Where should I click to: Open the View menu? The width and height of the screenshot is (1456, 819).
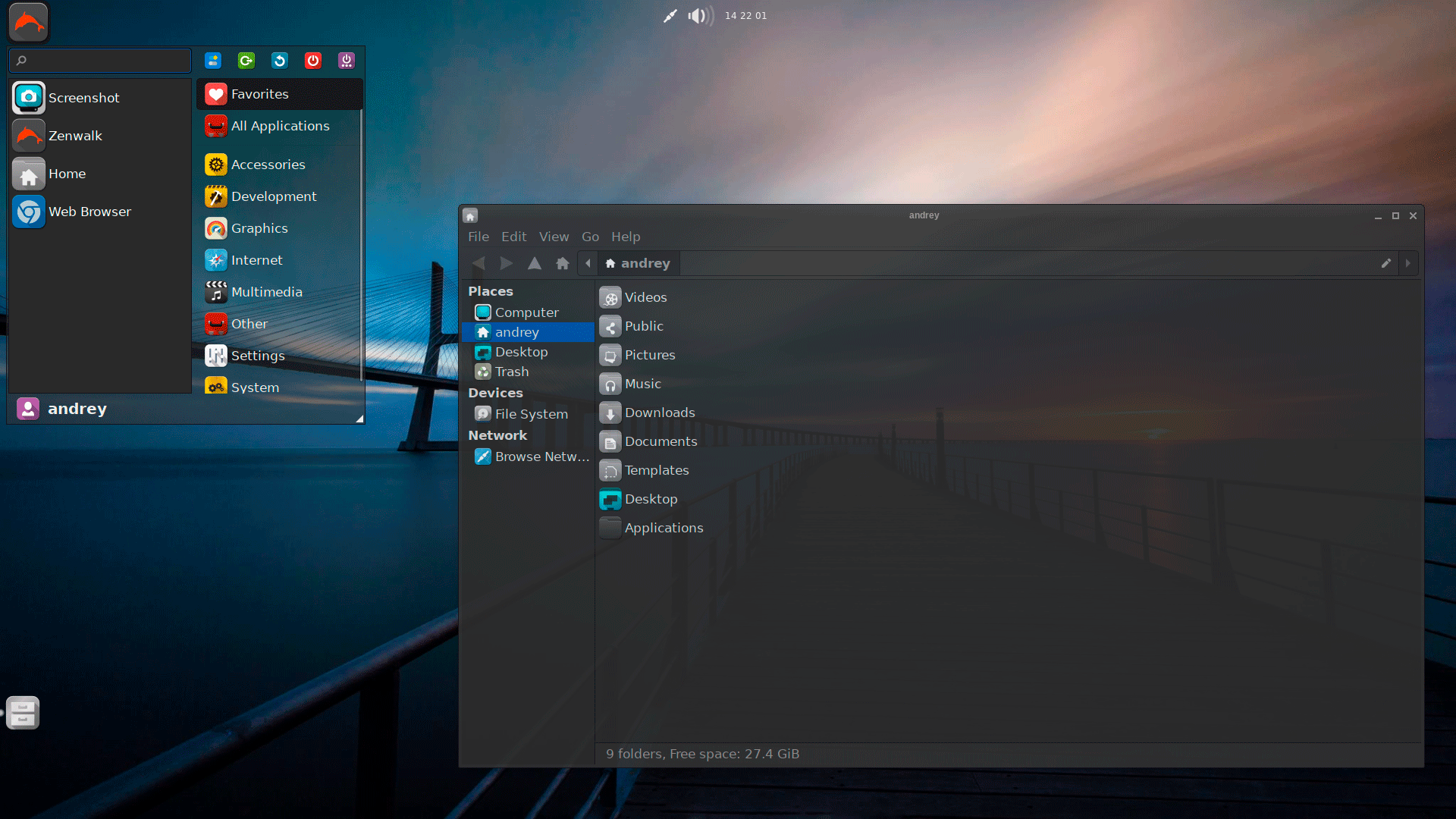pos(554,237)
